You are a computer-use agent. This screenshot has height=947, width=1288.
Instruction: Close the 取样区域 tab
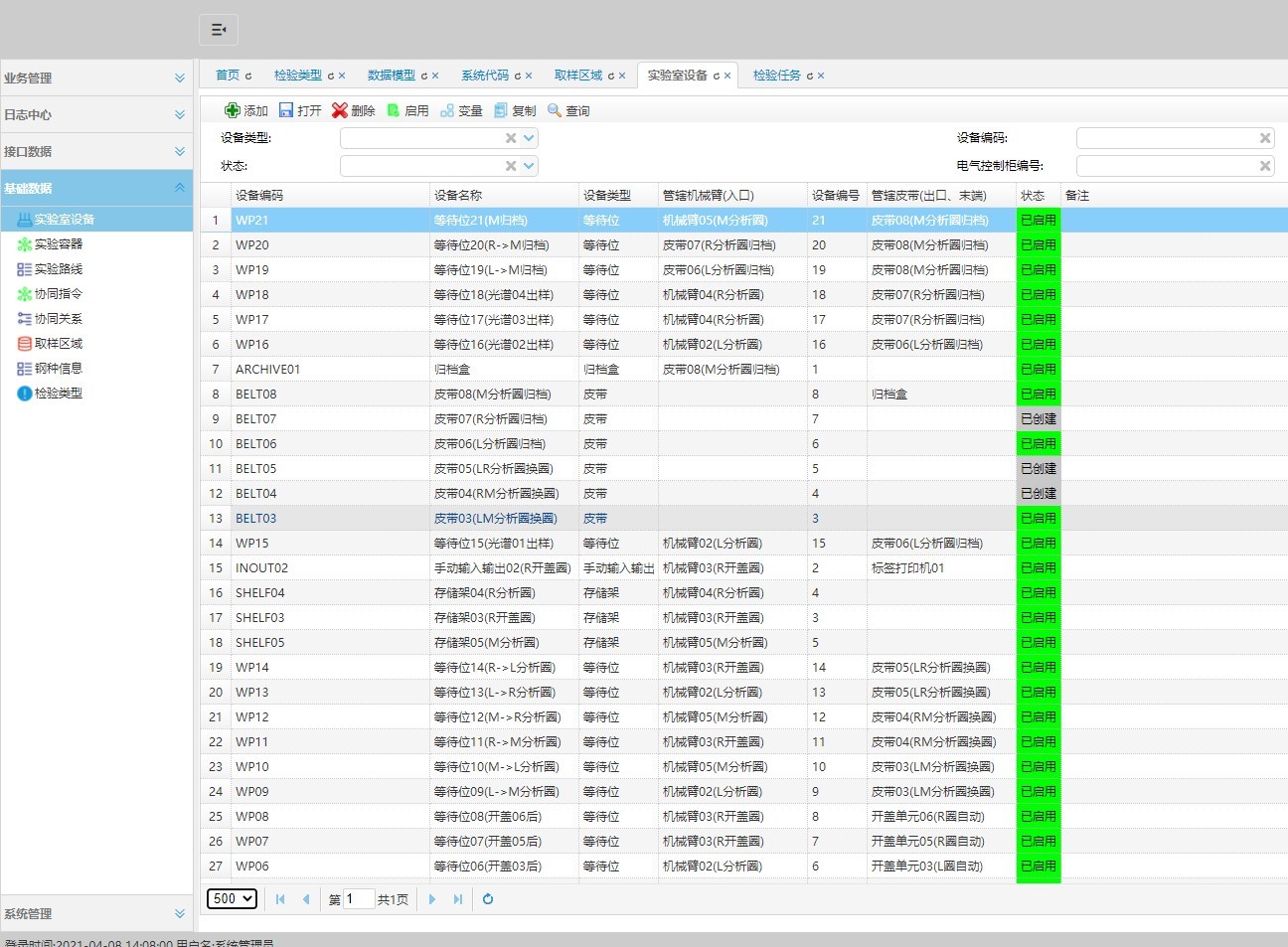click(622, 76)
